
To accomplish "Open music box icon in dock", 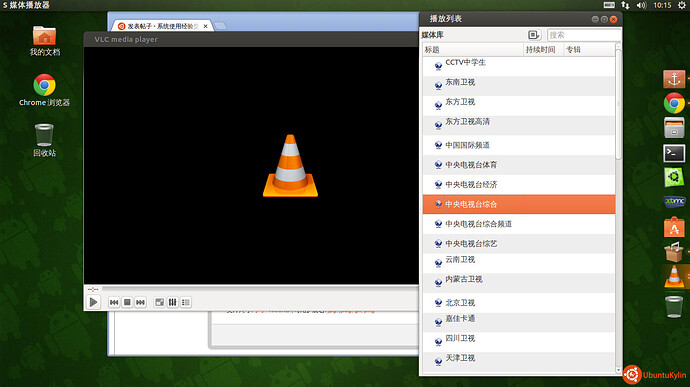I will [x=674, y=252].
